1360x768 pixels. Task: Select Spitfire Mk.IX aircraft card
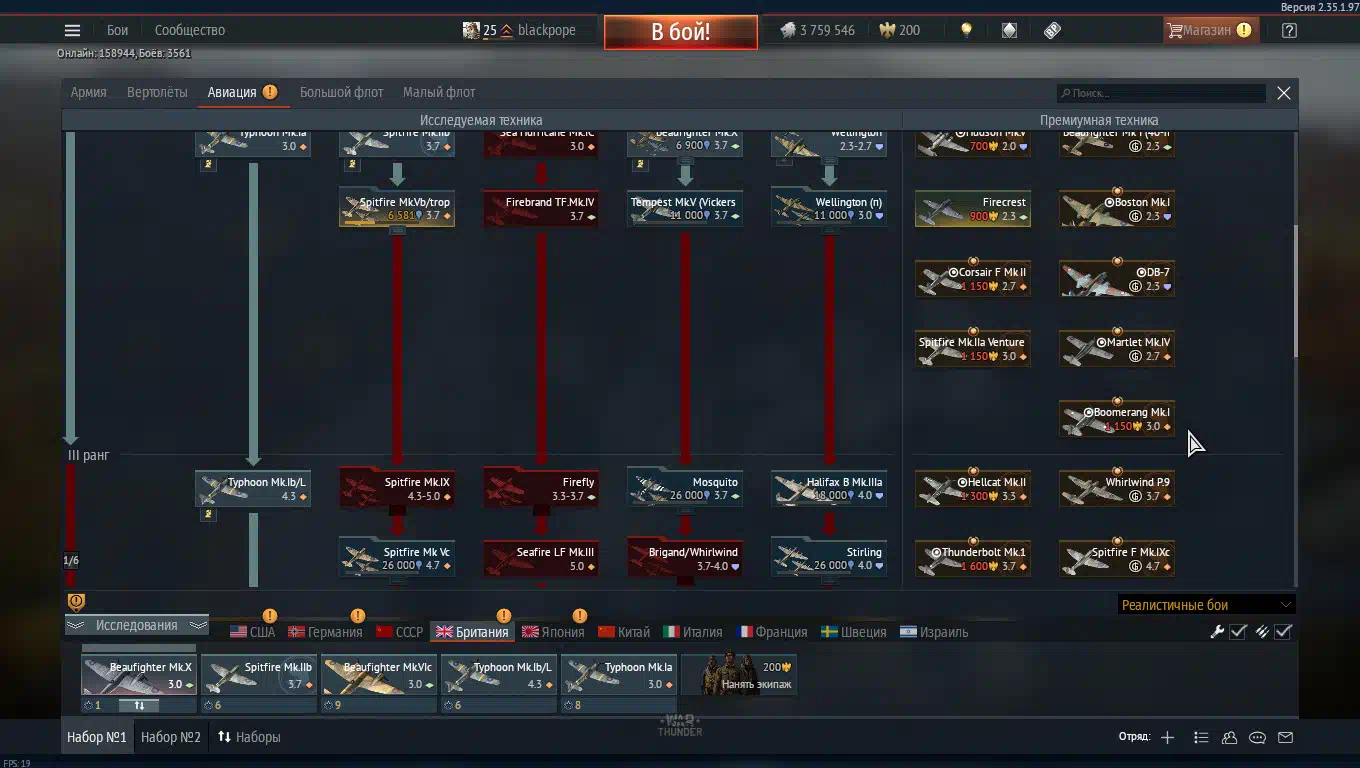pos(397,489)
